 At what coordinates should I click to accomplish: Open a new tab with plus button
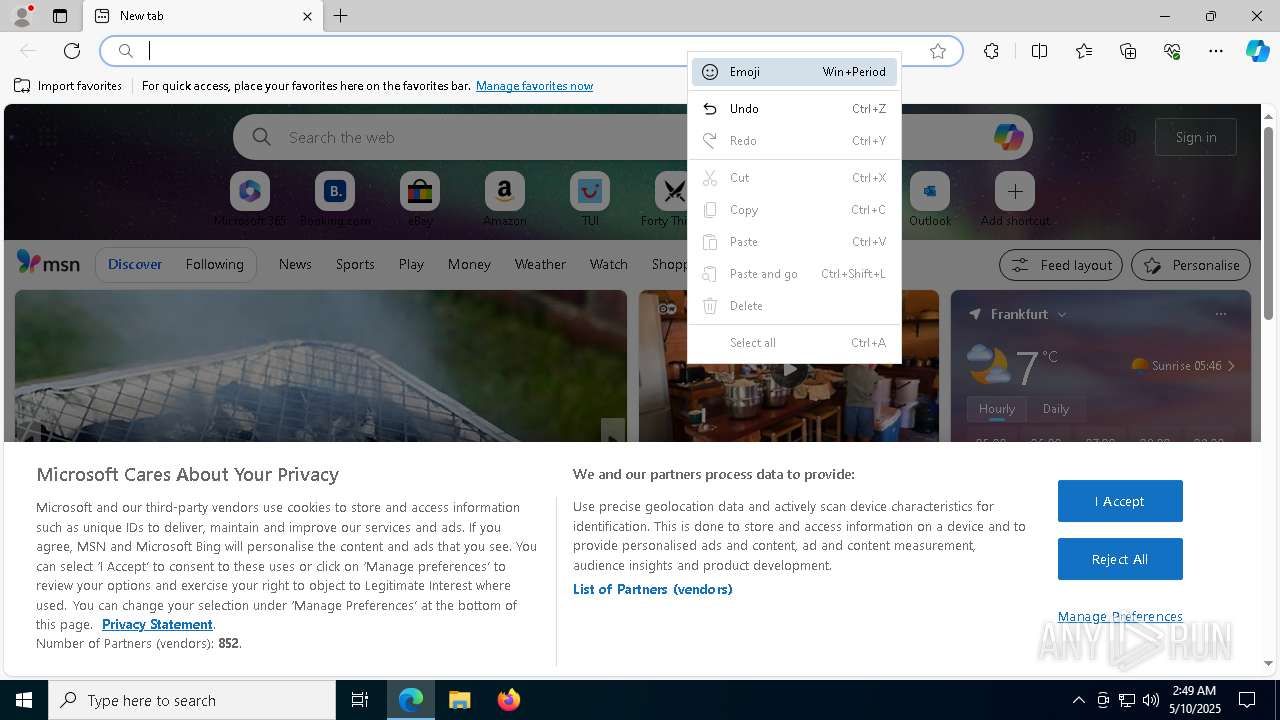tap(341, 16)
